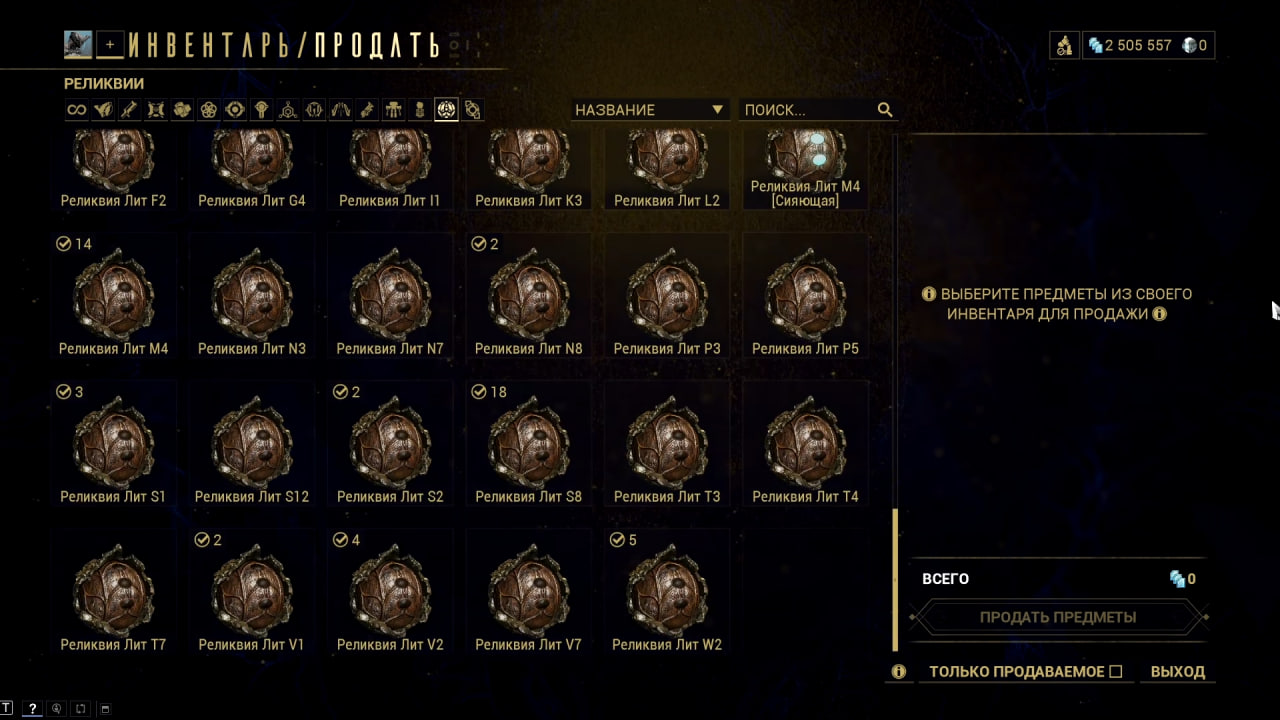Viewport: 1280px width, 720px height.
Task: Click the question mark icon at bottom-left
Action: (x=32, y=709)
